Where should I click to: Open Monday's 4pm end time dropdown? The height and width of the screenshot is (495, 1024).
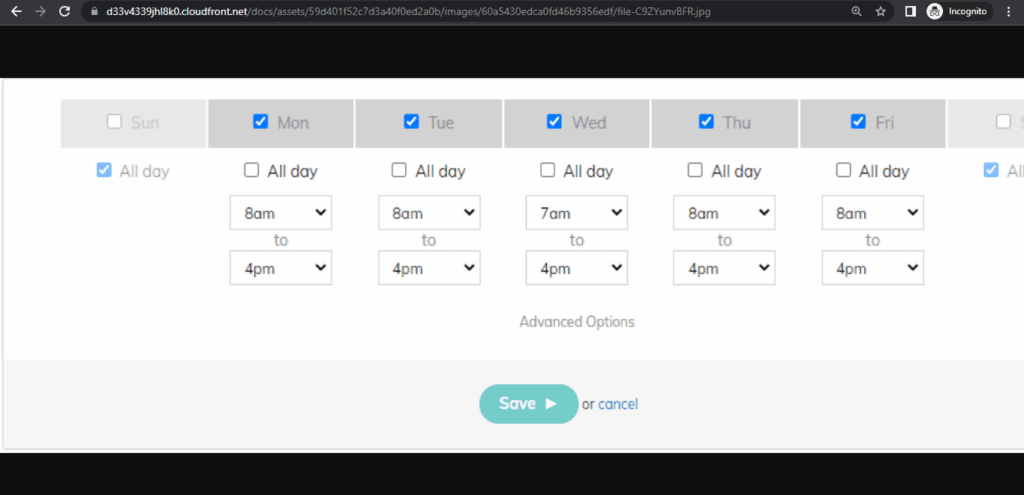pos(281,268)
